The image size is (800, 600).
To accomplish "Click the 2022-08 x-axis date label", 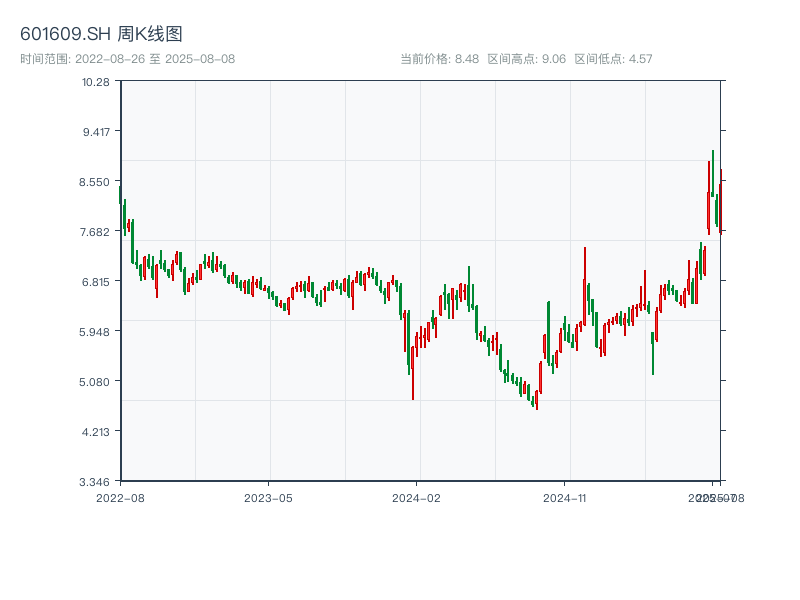I will pyautogui.click(x=120, y=497).
